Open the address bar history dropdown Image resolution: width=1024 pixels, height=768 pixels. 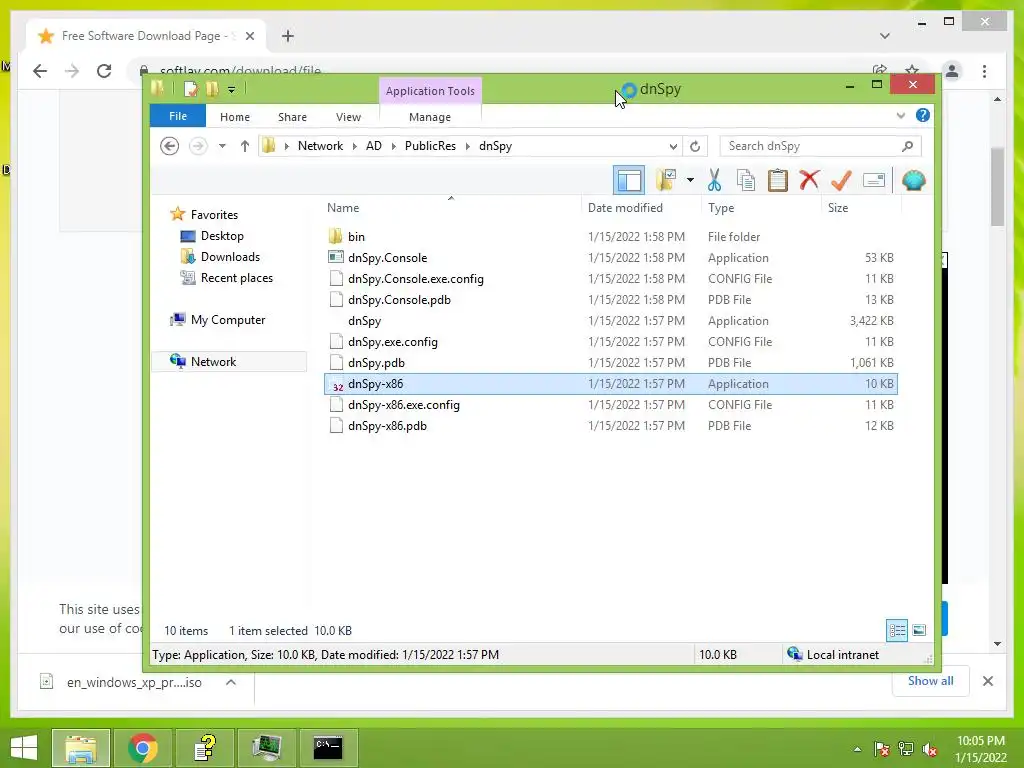[x=673, y=146]
